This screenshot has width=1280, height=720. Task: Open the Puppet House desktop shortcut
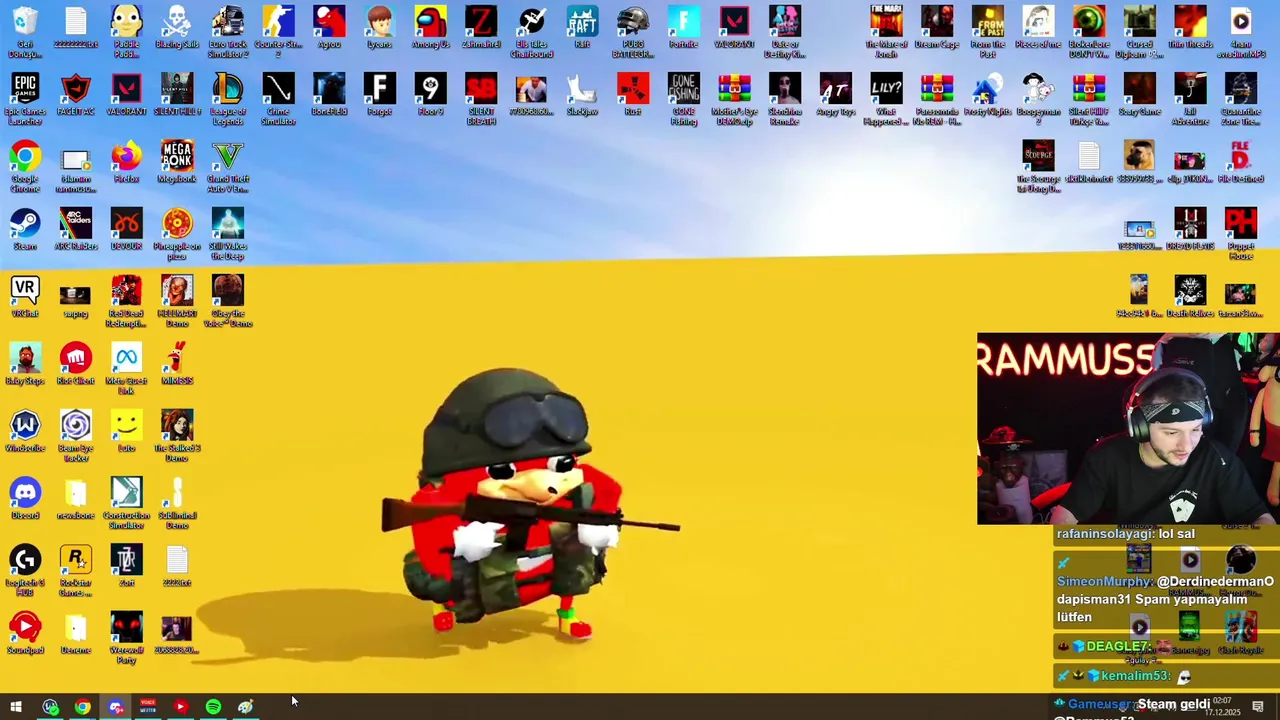pyautogui.click(x=1240, y=233)
